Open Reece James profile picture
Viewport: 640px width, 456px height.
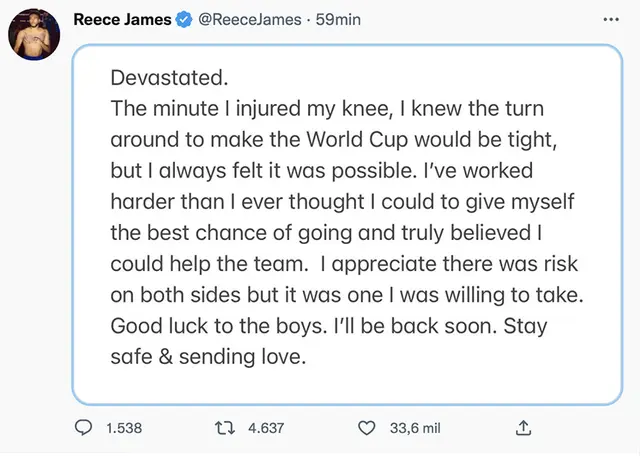(35, 35)
